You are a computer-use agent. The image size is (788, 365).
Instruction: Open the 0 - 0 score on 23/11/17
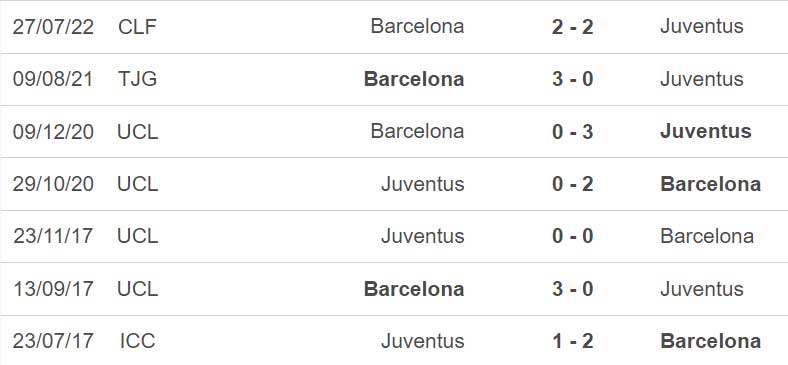[572, 236]
